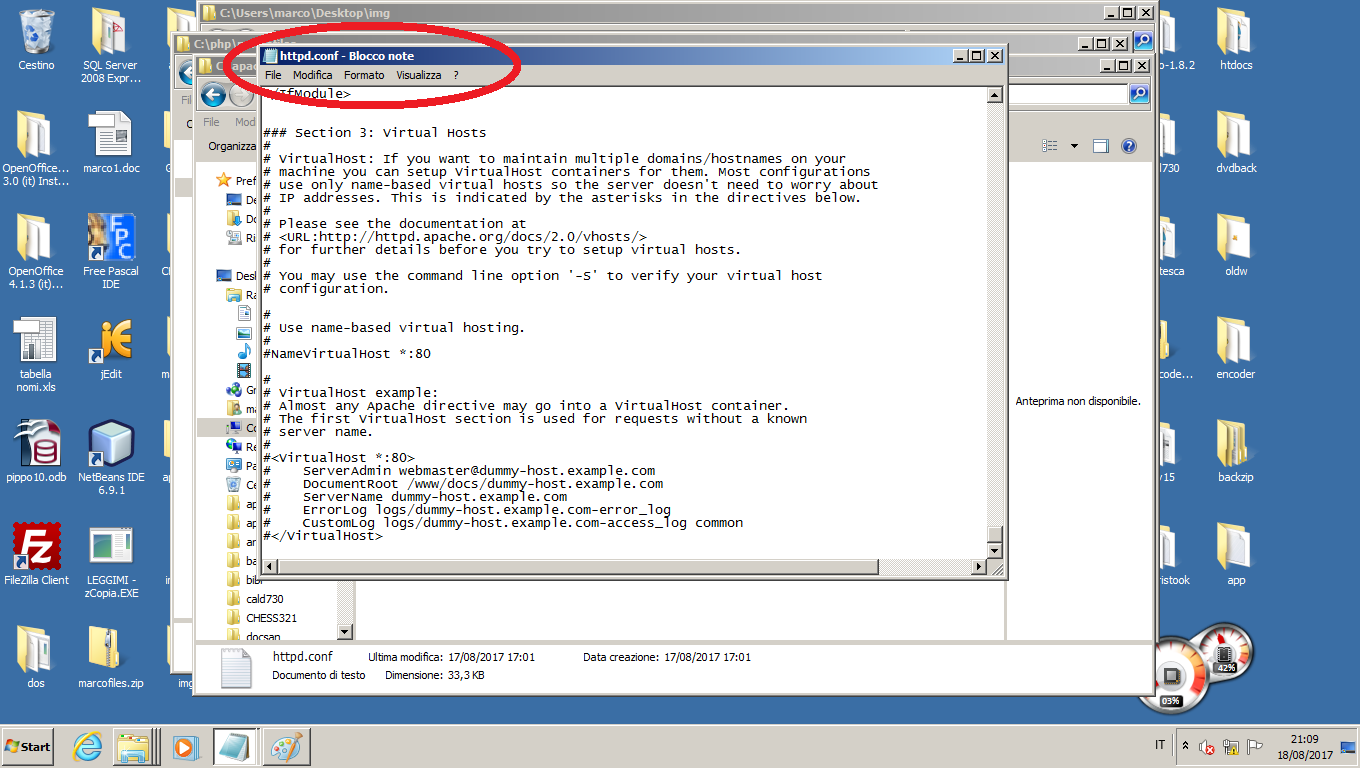The image size is (1360, 768).
Task: Toggle the Explorer preview pane button
Action: pos(1101,146)
